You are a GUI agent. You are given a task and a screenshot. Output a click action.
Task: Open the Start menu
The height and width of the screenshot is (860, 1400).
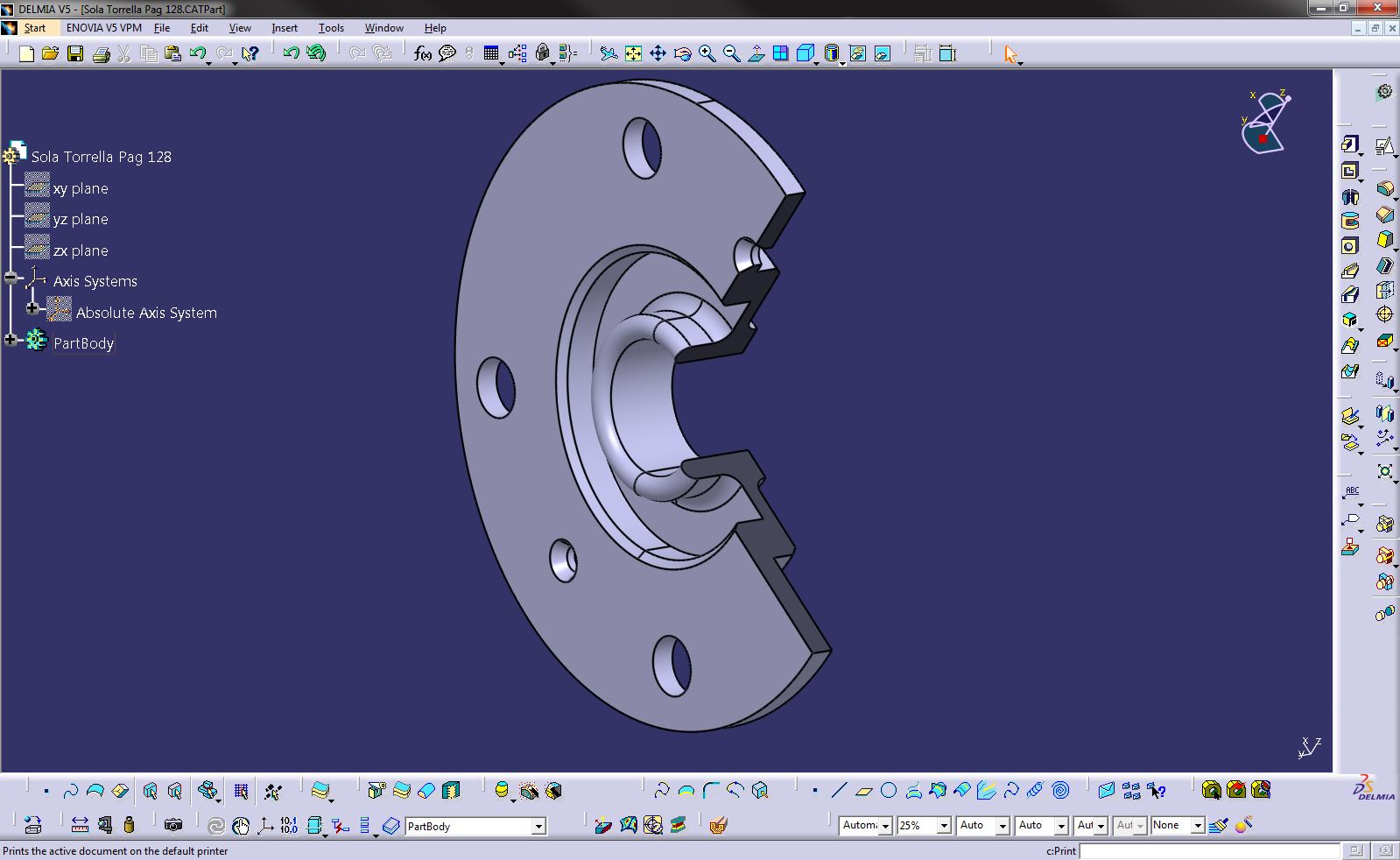click(x=34, y=28)
